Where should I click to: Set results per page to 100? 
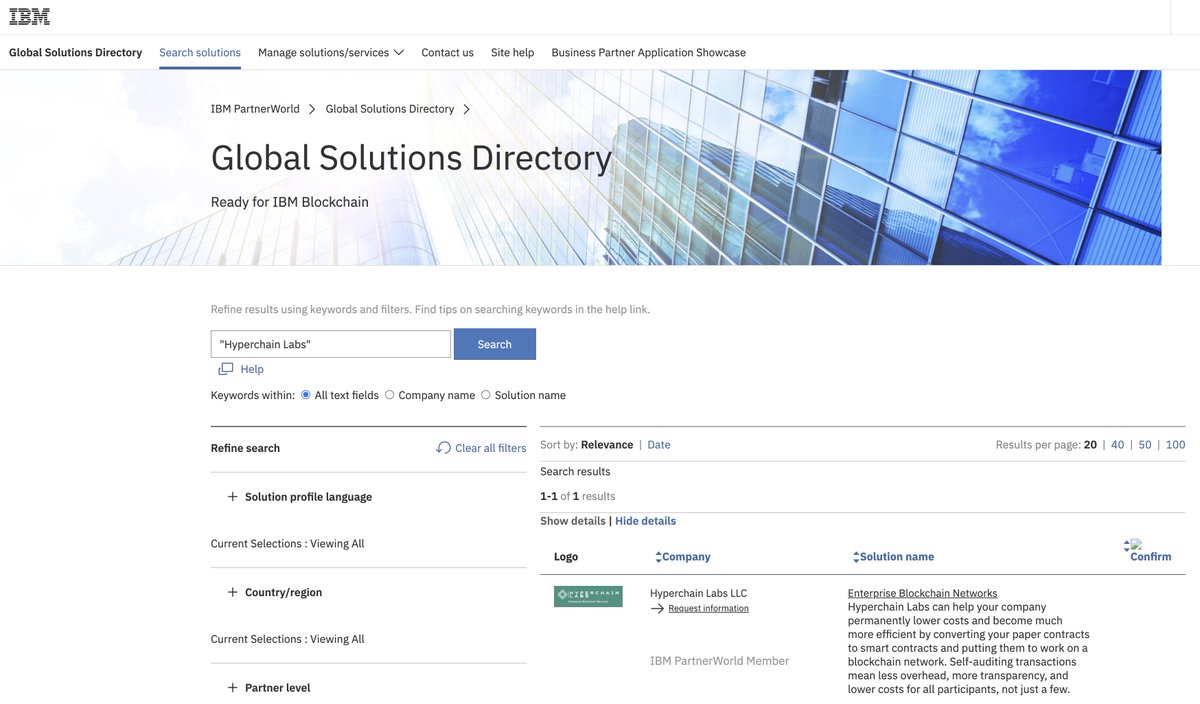click(1175, 445)
